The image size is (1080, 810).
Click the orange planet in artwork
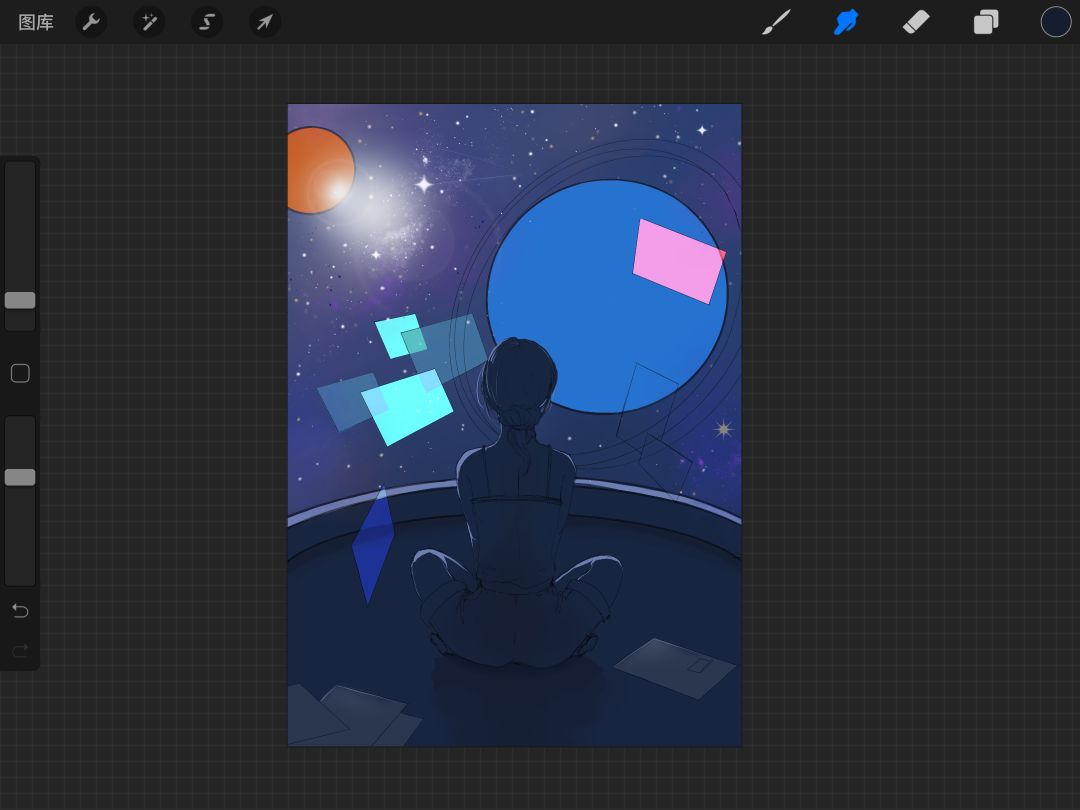click(318, 170)
